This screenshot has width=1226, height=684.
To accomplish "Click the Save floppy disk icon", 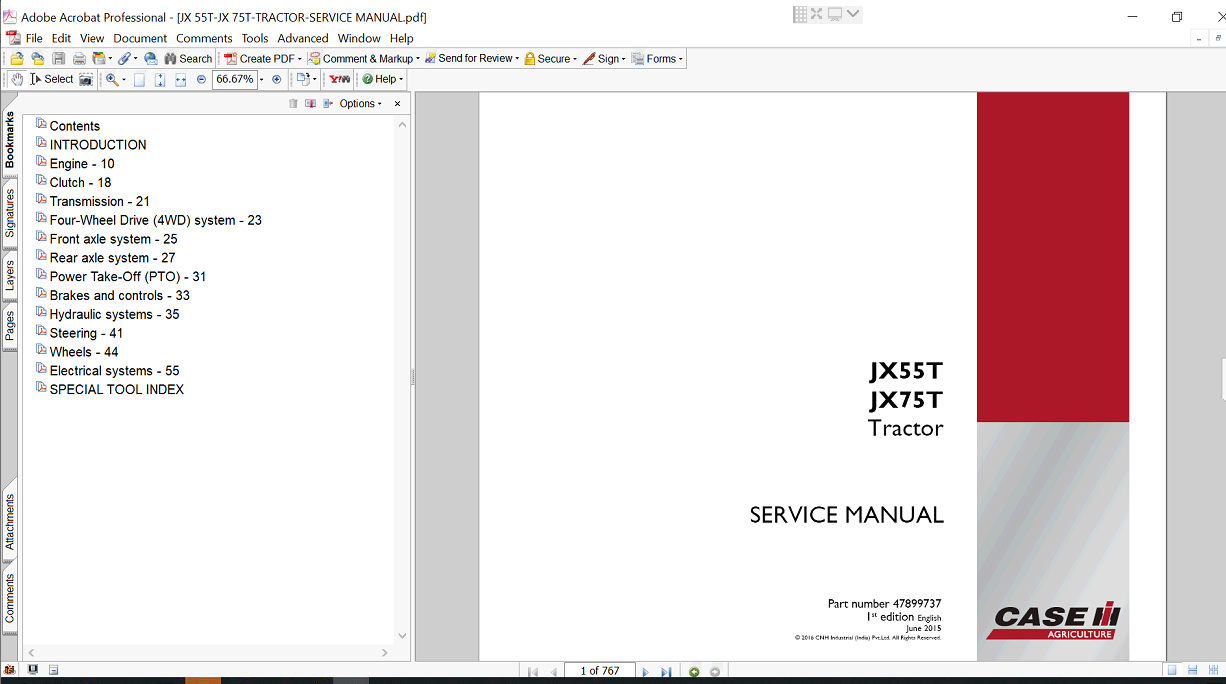I will [59, 59].
